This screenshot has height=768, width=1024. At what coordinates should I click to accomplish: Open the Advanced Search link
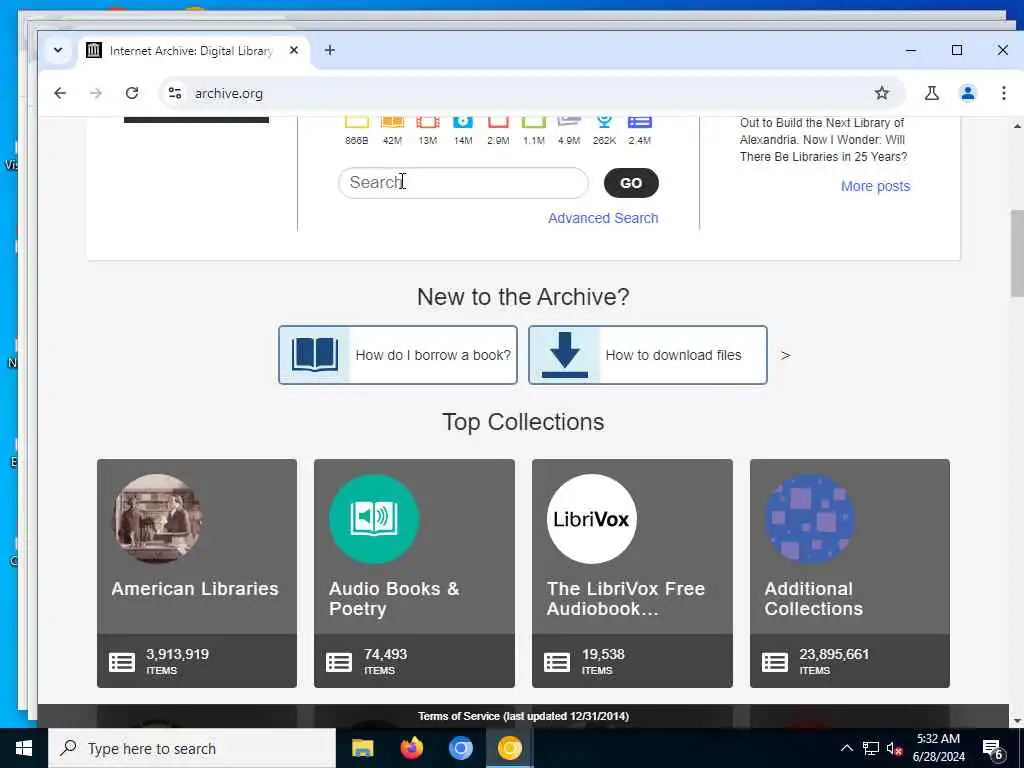click(x=603, y=218)
